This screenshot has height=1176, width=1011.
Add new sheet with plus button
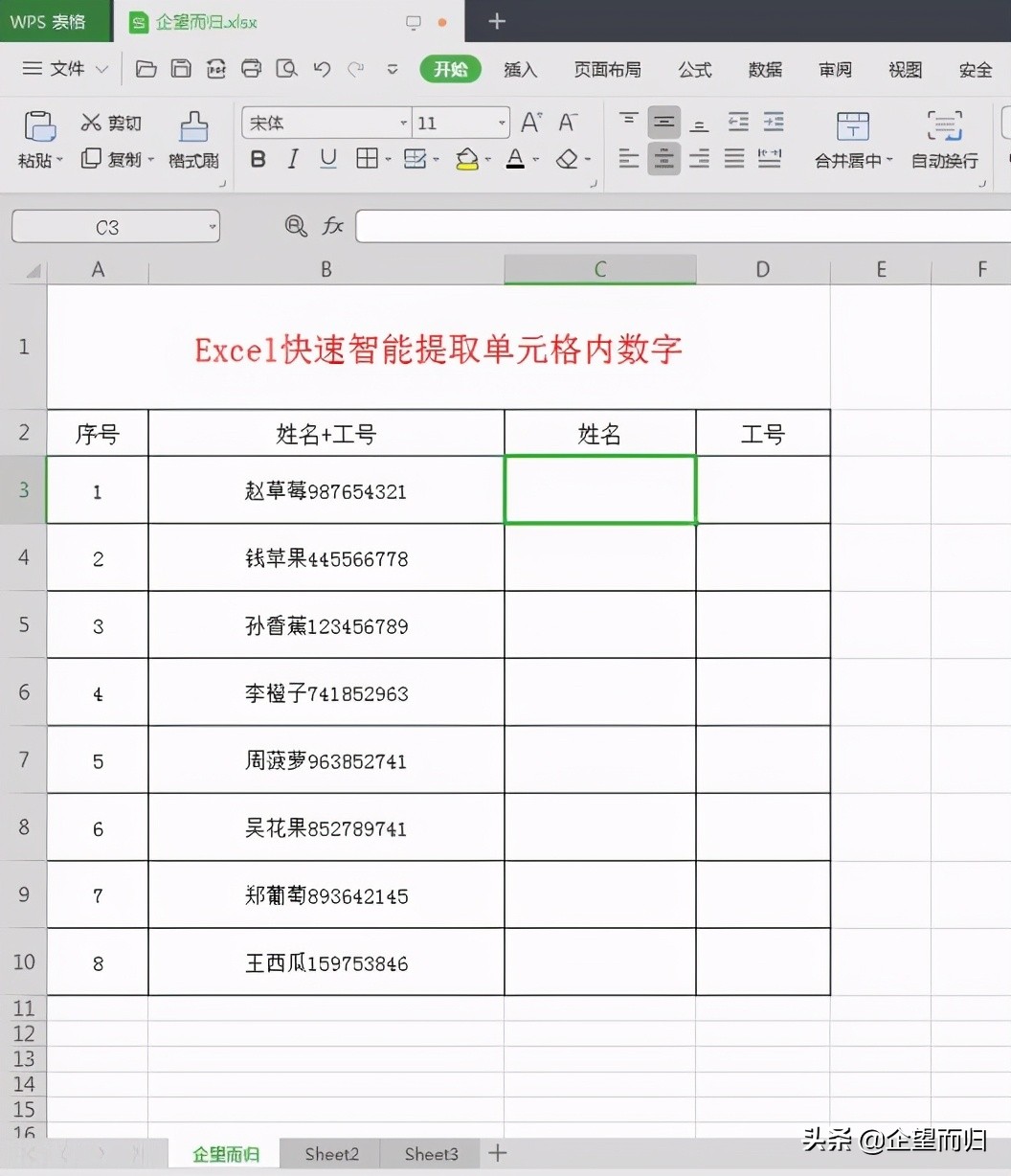click(x=497, y=1153)
